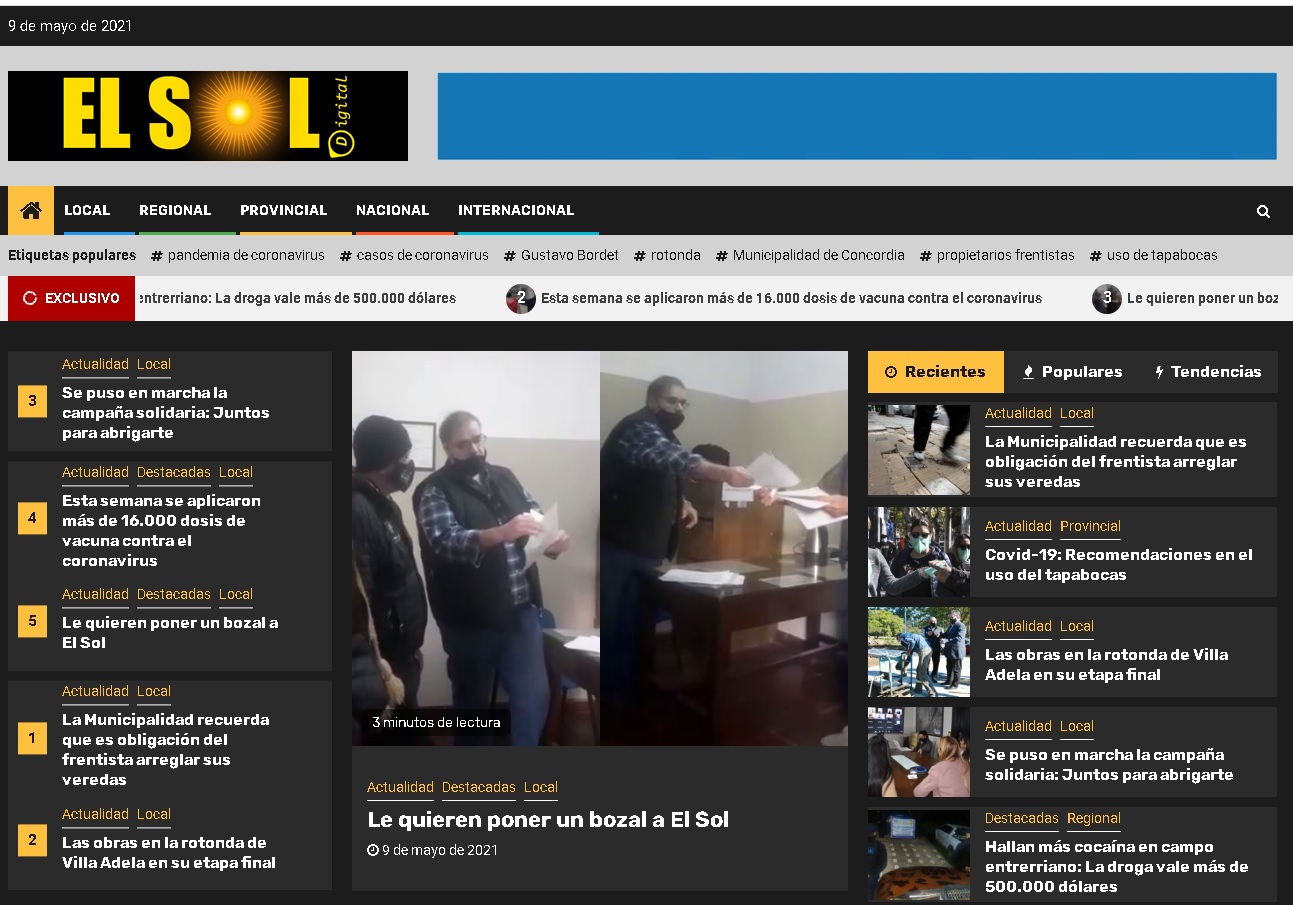This screenshot has width=1293, height=905.
Task: Open left list story about frentista arreglar veredas
Action: tap(165, 749)
